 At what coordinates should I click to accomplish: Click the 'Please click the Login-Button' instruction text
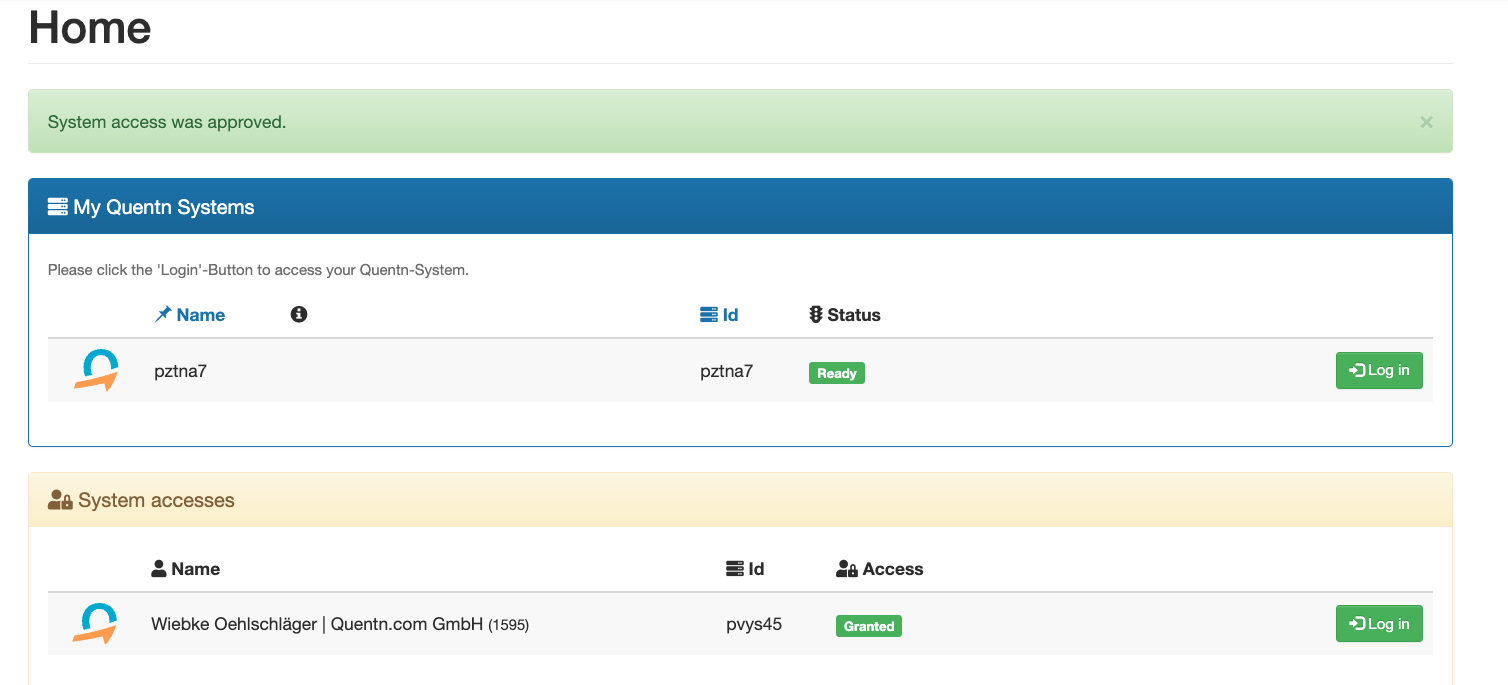click(x=258, y=270)
